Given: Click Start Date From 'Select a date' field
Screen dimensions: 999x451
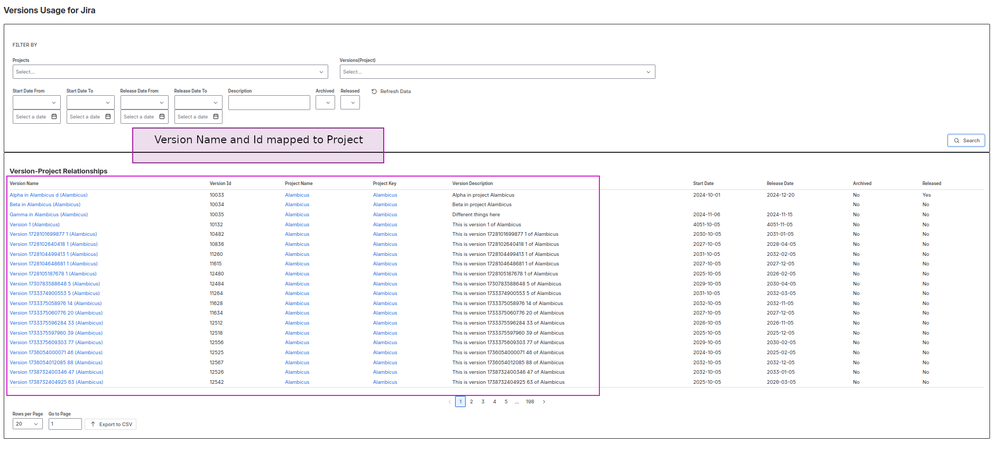Looking at the screenshot, I should [37, 117].
